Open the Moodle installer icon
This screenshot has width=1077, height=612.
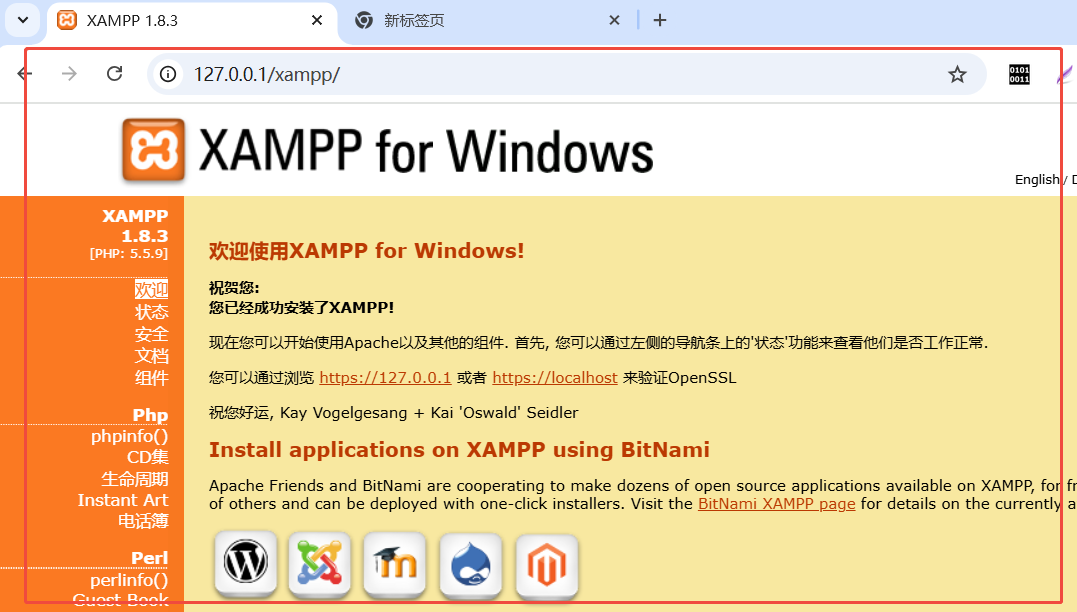[395, 563]
